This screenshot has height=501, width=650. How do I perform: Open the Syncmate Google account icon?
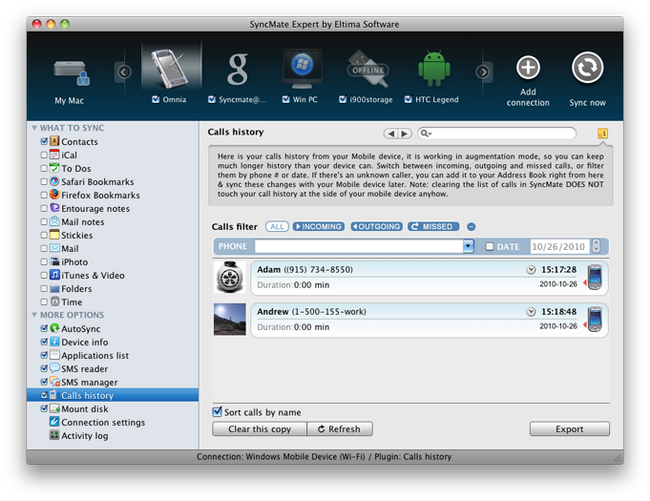(x=238, y=69)
